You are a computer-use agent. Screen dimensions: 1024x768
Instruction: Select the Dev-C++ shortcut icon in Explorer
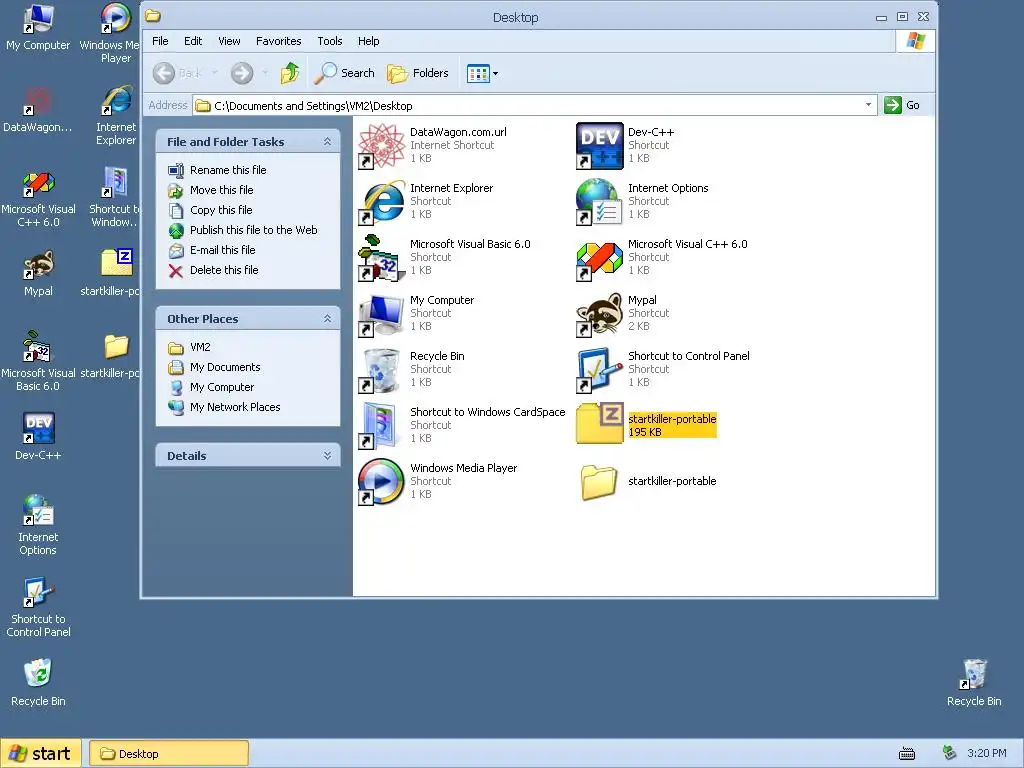tap(600, 146)
